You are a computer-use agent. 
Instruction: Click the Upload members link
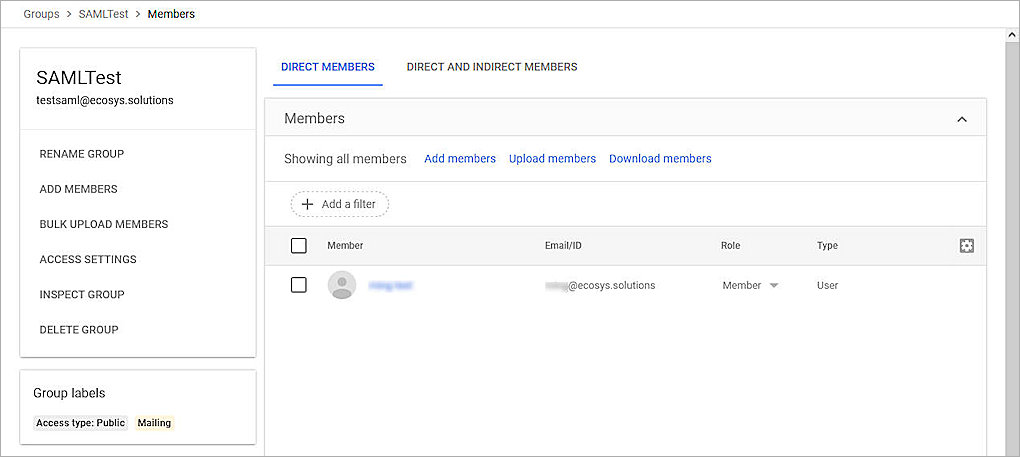point(552,159)
